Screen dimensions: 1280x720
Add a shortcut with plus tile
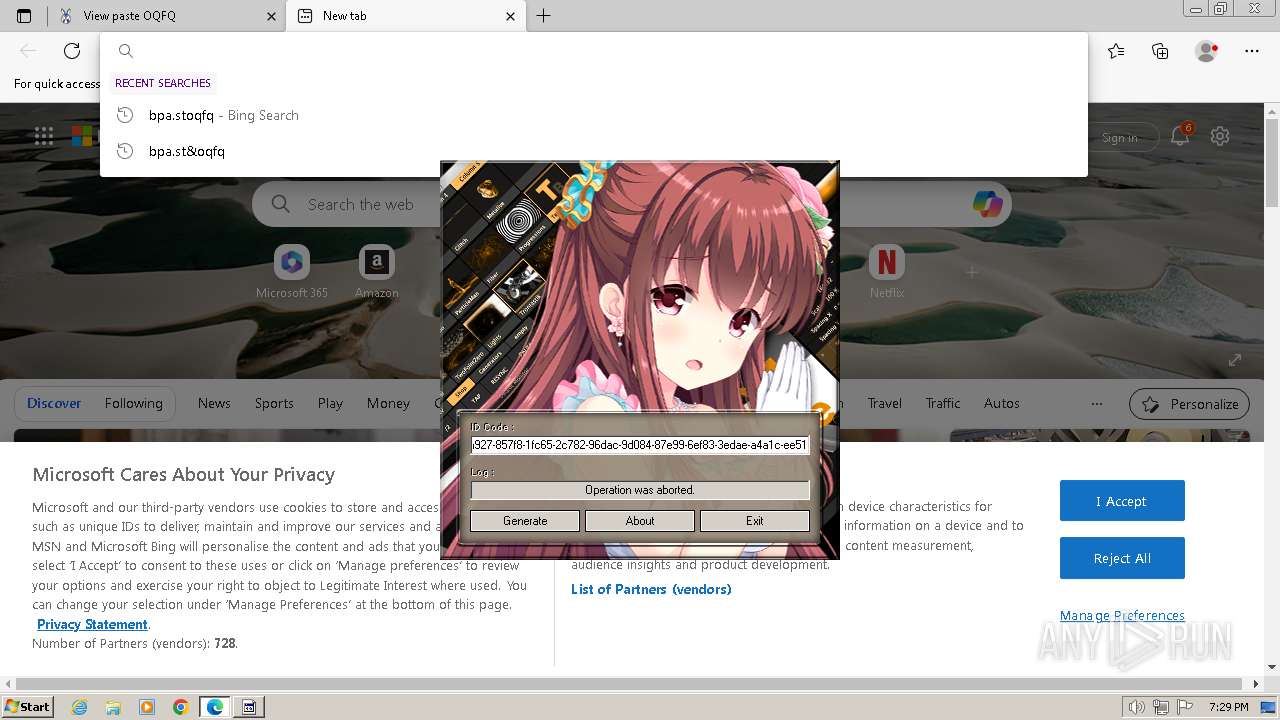coord(971,271)
